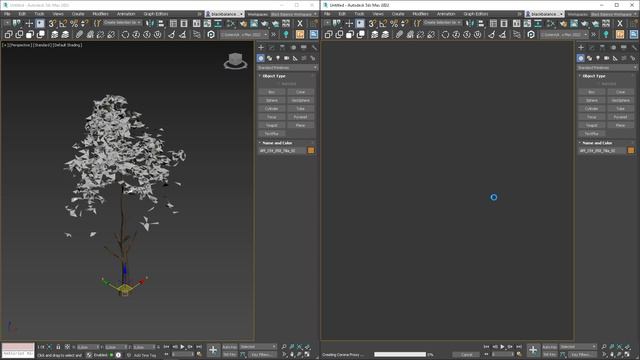Open Workspaces dropdown in left window
Viewport: 640px width, 360px height.
293,14
